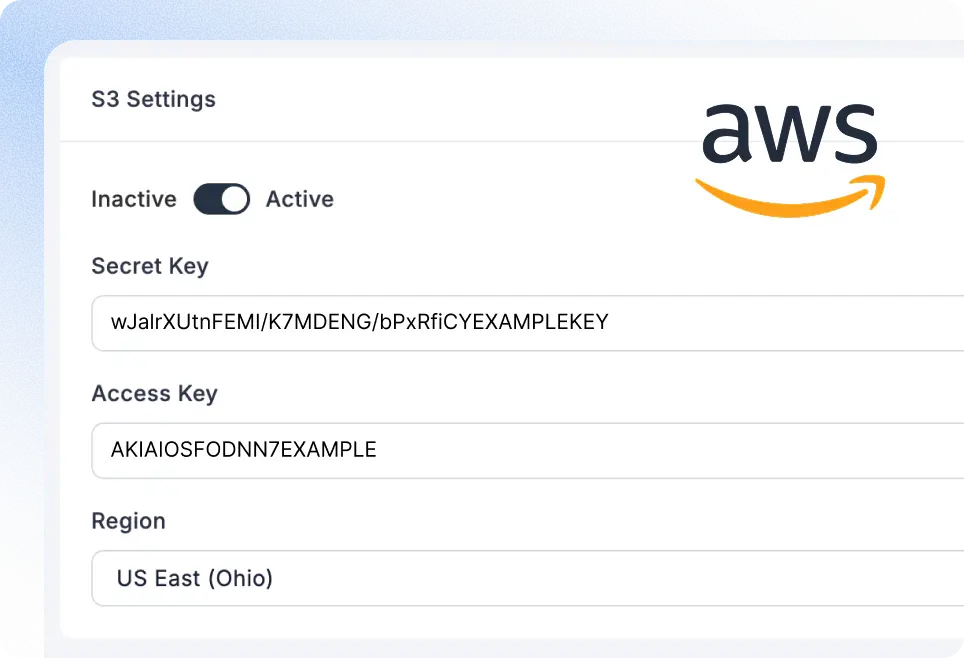Click the Access Key label
964x658 pixels.
click(x=154, y=394)
